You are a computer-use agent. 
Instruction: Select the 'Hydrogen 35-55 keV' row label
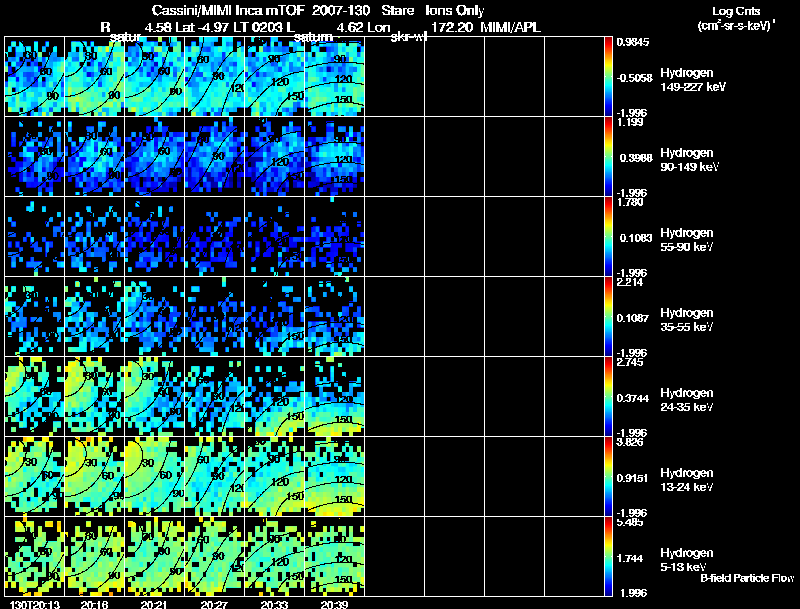[687, 320]
